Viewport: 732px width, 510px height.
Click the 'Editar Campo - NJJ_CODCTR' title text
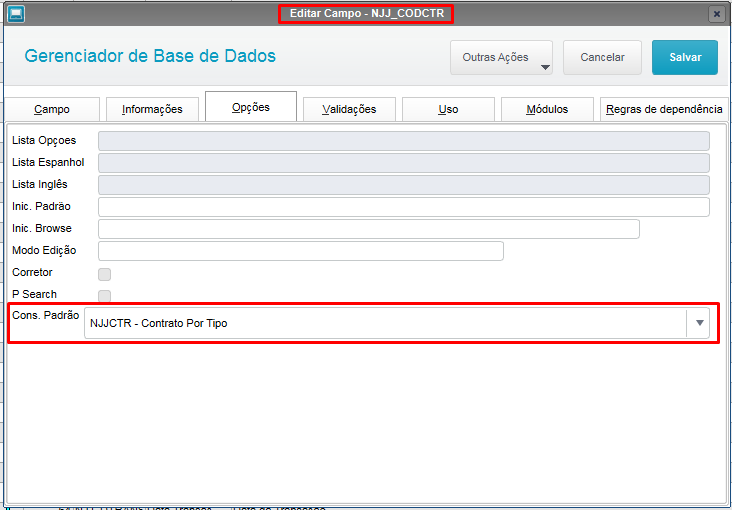(366, 13)
